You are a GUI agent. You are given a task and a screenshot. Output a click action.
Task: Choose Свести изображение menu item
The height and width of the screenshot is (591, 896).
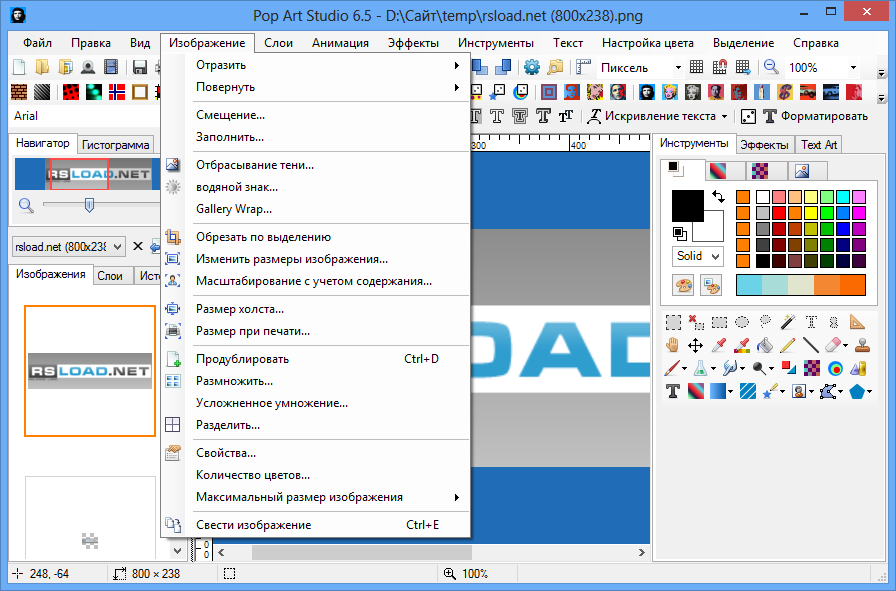pos(316,525)
